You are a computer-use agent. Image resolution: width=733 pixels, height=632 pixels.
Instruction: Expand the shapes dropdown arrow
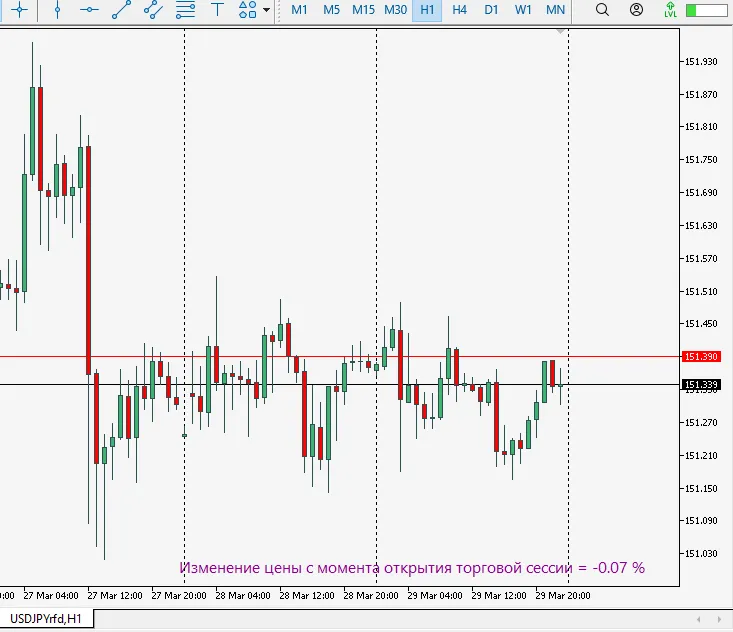click(x=266, y=11)
